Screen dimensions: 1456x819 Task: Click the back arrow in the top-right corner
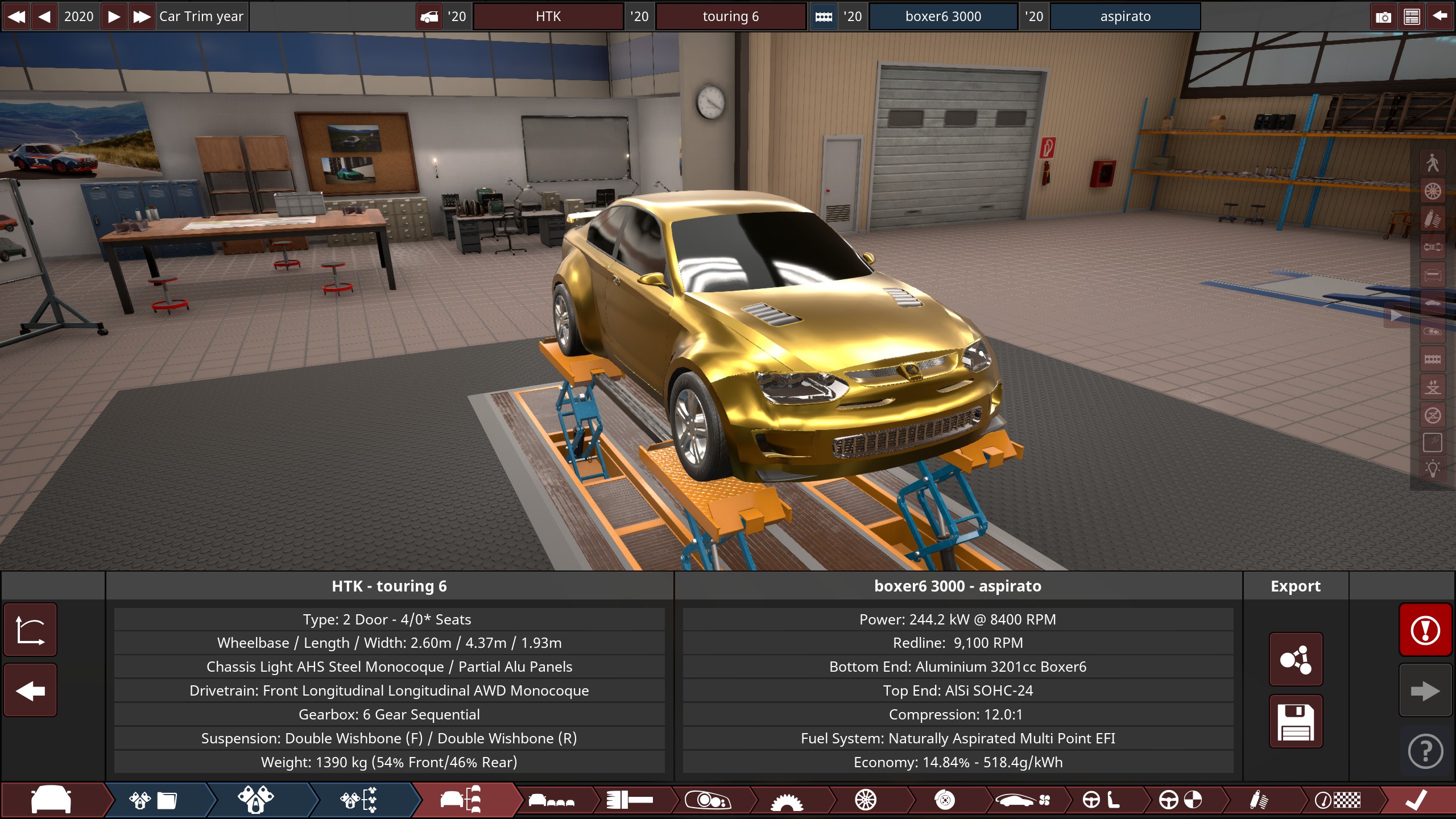coord(1440,16)
